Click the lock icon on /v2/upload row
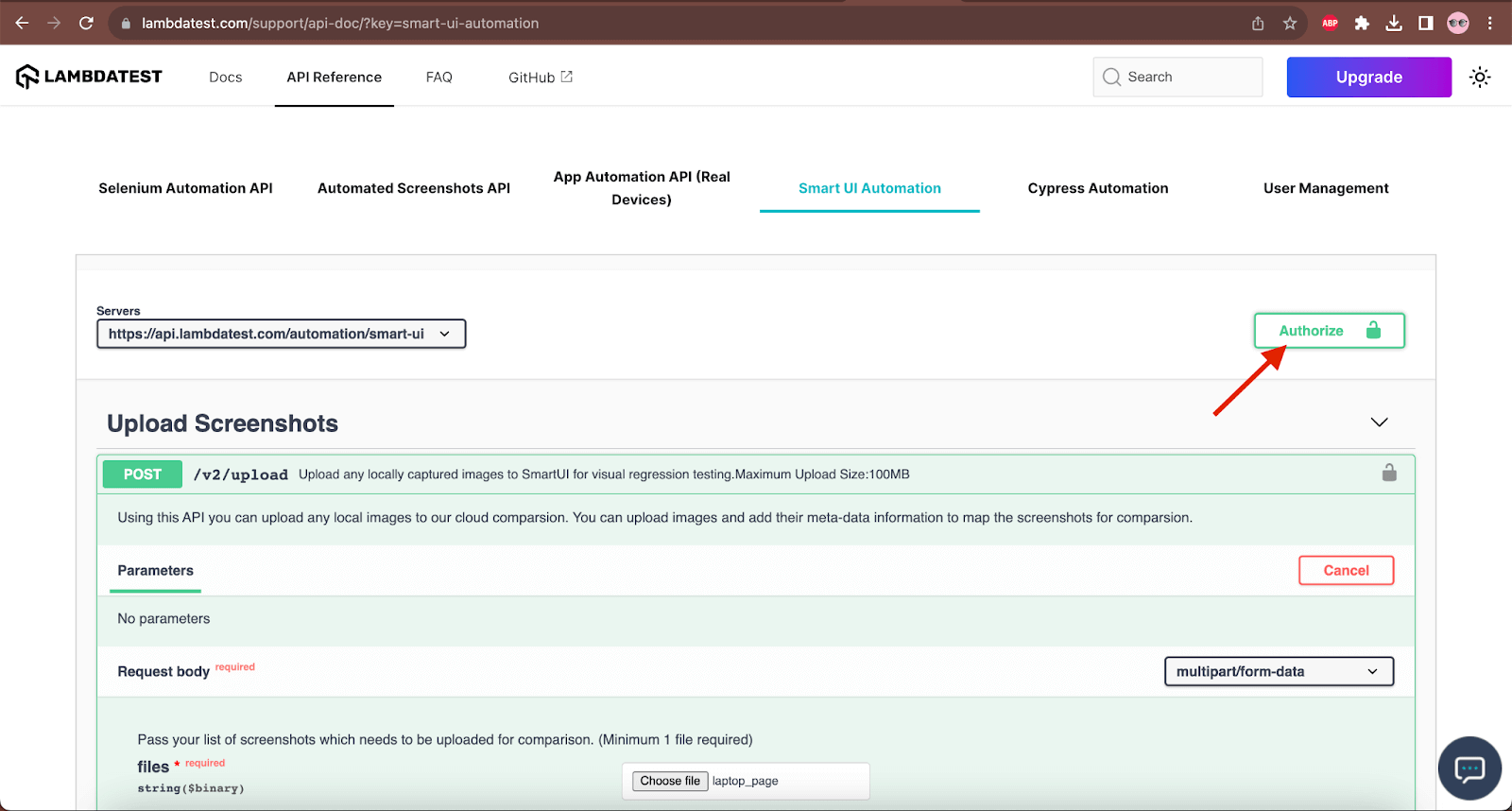Image resolution: width=1512 pixels, height=811 pixels. 1389,473
